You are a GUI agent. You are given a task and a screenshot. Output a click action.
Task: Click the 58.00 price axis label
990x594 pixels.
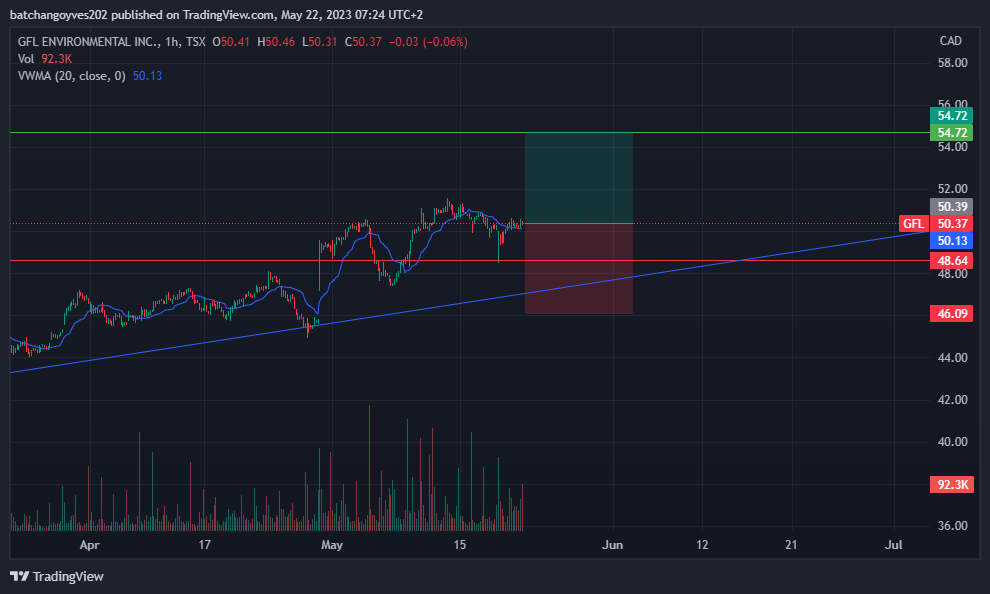click(952, 62)
